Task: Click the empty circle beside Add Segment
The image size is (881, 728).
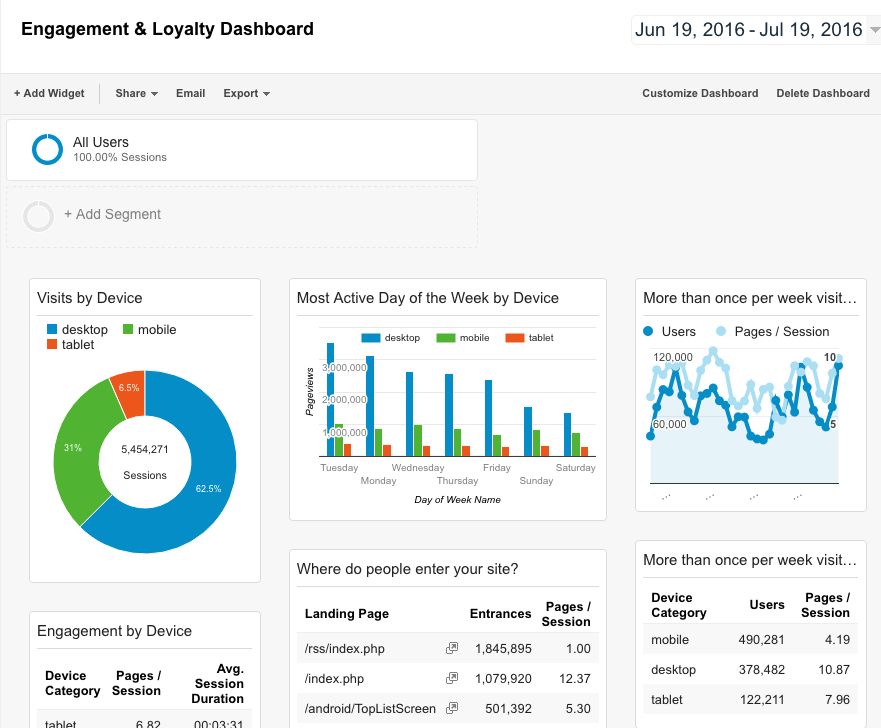Action: (x=38, y=216)
